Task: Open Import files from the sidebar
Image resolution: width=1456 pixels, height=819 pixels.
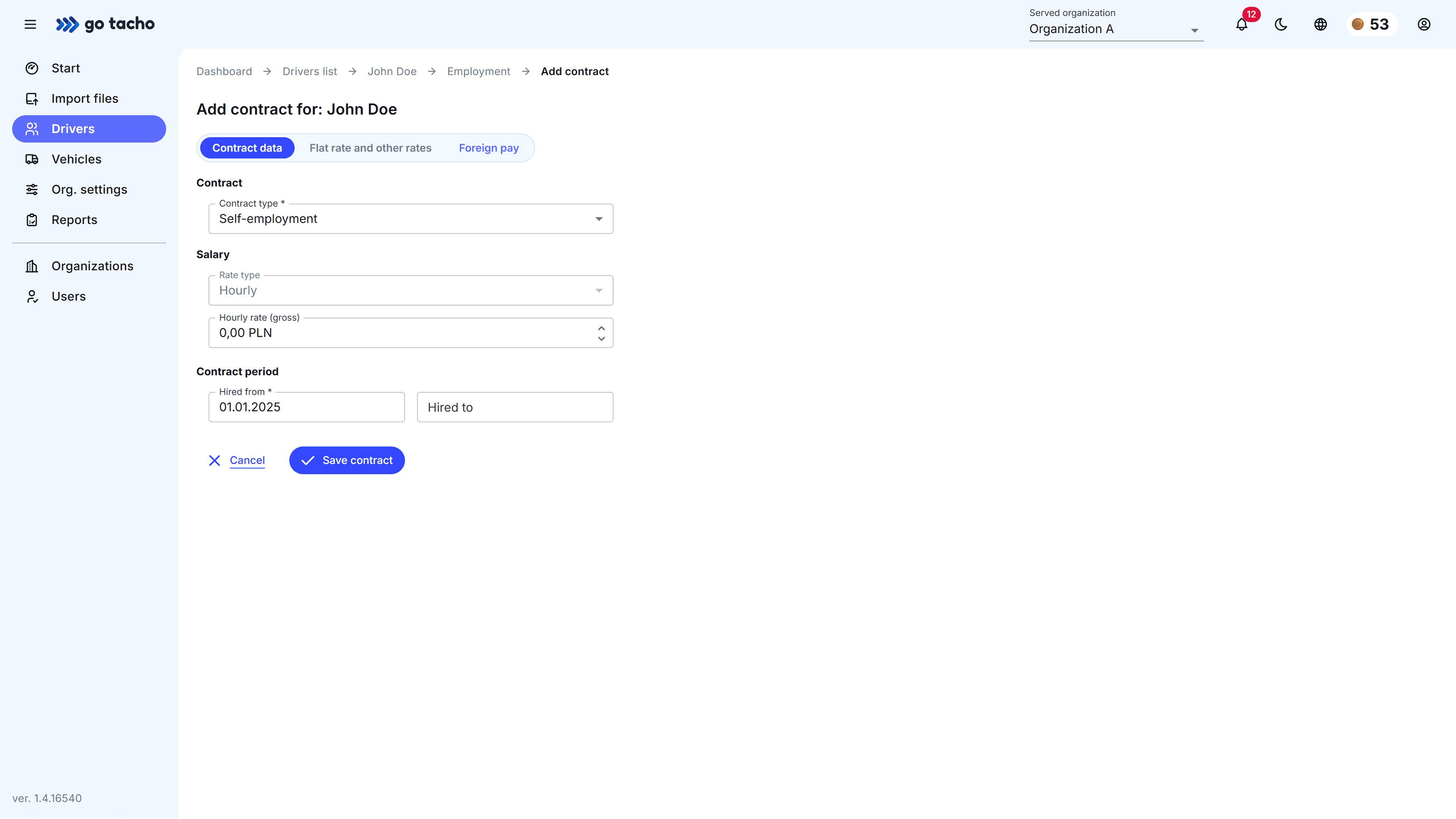Action: pyautogui.click(x=85, y=98)
